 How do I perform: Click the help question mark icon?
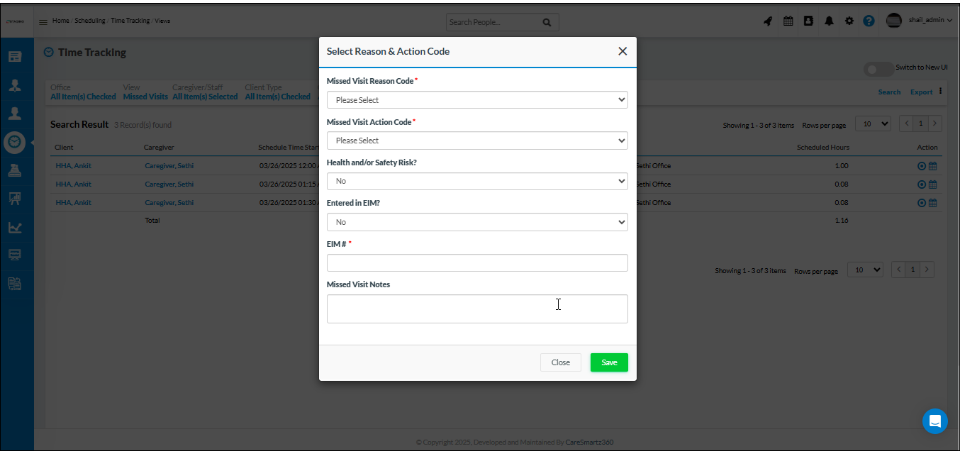coord(869,21)
